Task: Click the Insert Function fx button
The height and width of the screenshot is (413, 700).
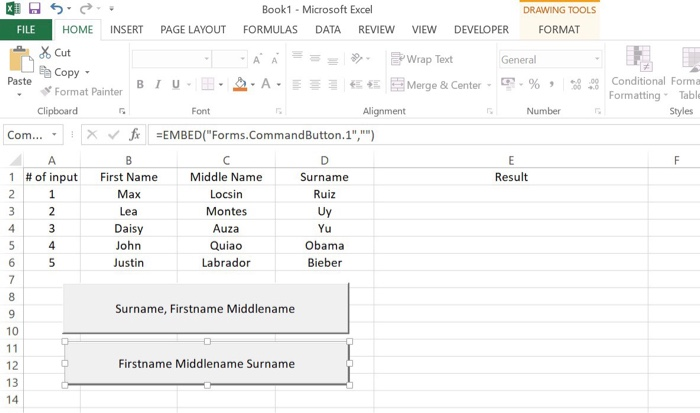Action: (134, 134)
